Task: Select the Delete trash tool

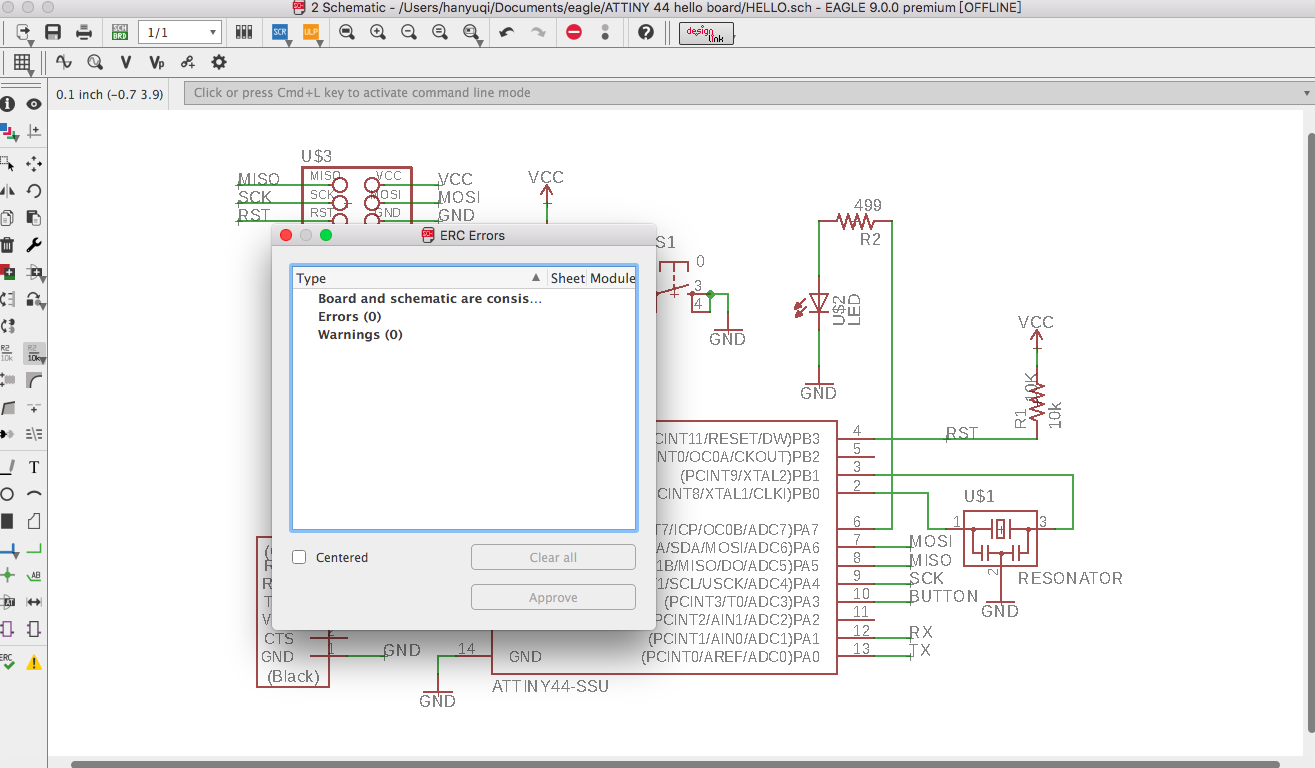Action: click(7, 245)
